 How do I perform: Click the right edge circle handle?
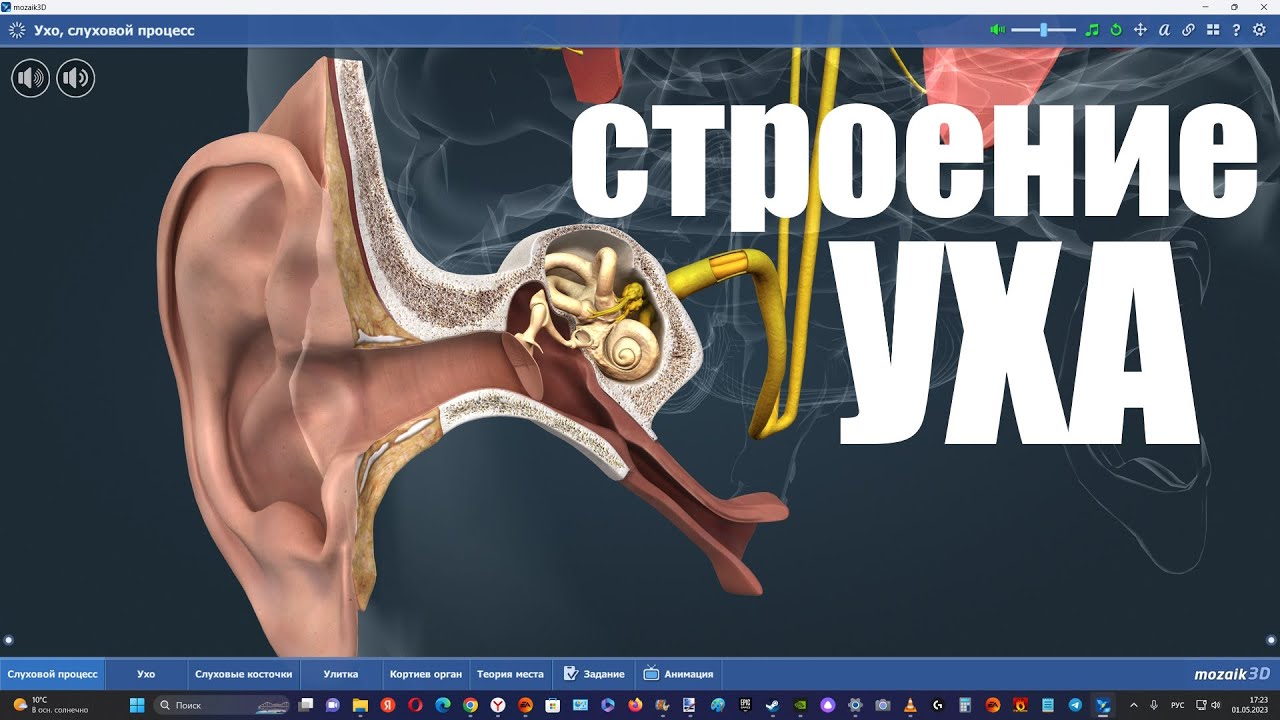tap(1271, 639)
